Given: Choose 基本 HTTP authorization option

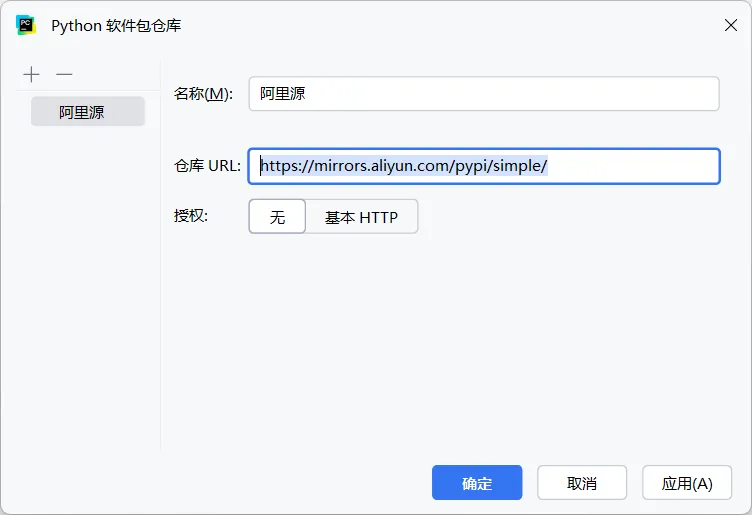Looking at the screenshot, I should (362, 217).
